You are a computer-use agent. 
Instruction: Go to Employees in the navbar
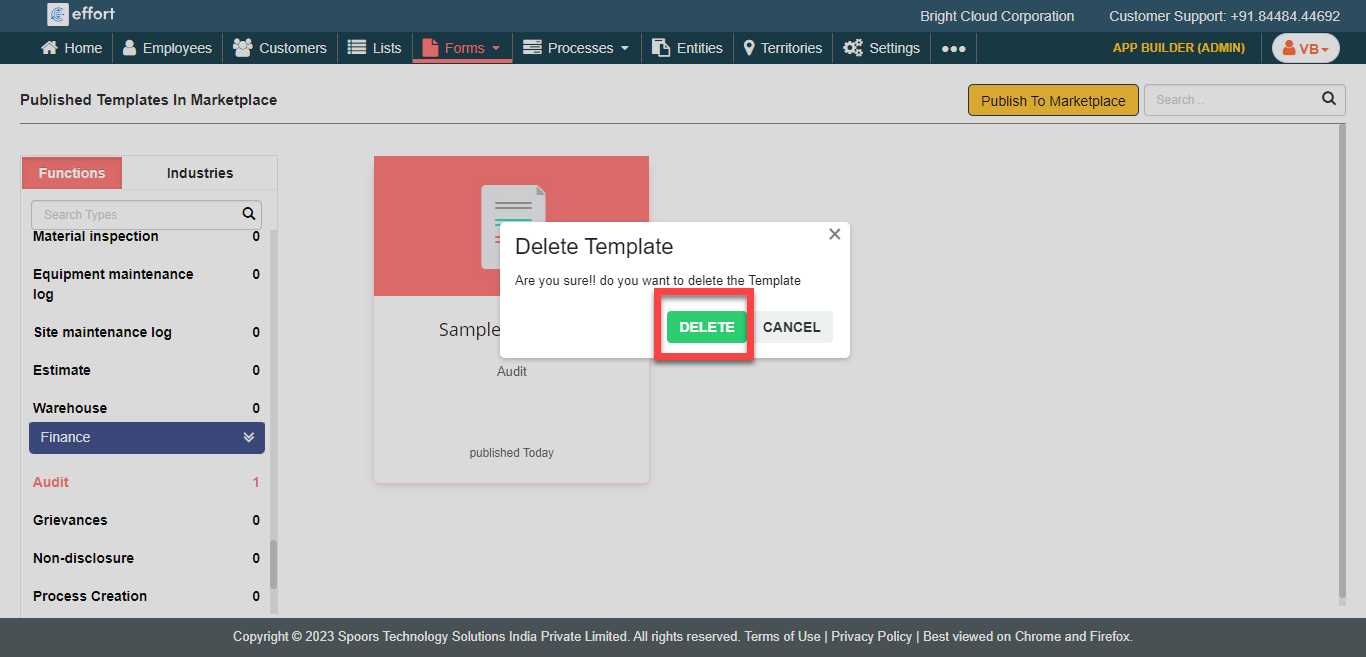pos(167,48)
